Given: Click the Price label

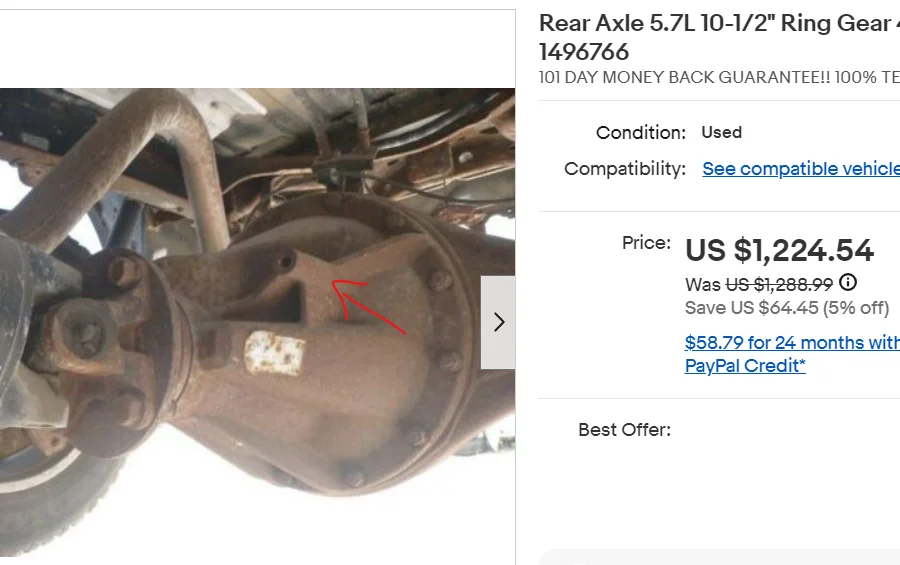Looking at the screenshot, I should pos(646,242).
